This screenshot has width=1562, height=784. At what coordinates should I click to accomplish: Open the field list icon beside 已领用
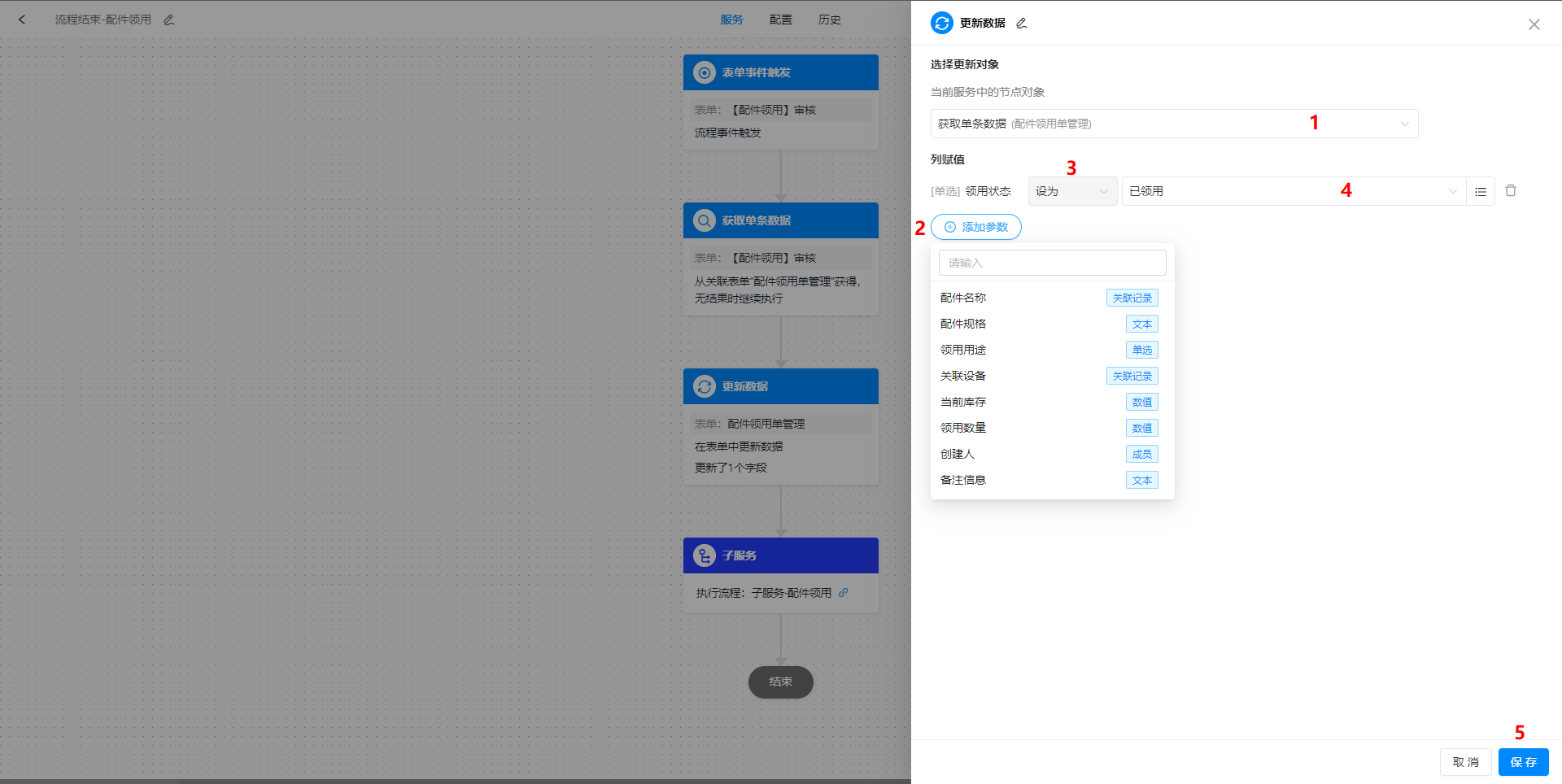1481,191
